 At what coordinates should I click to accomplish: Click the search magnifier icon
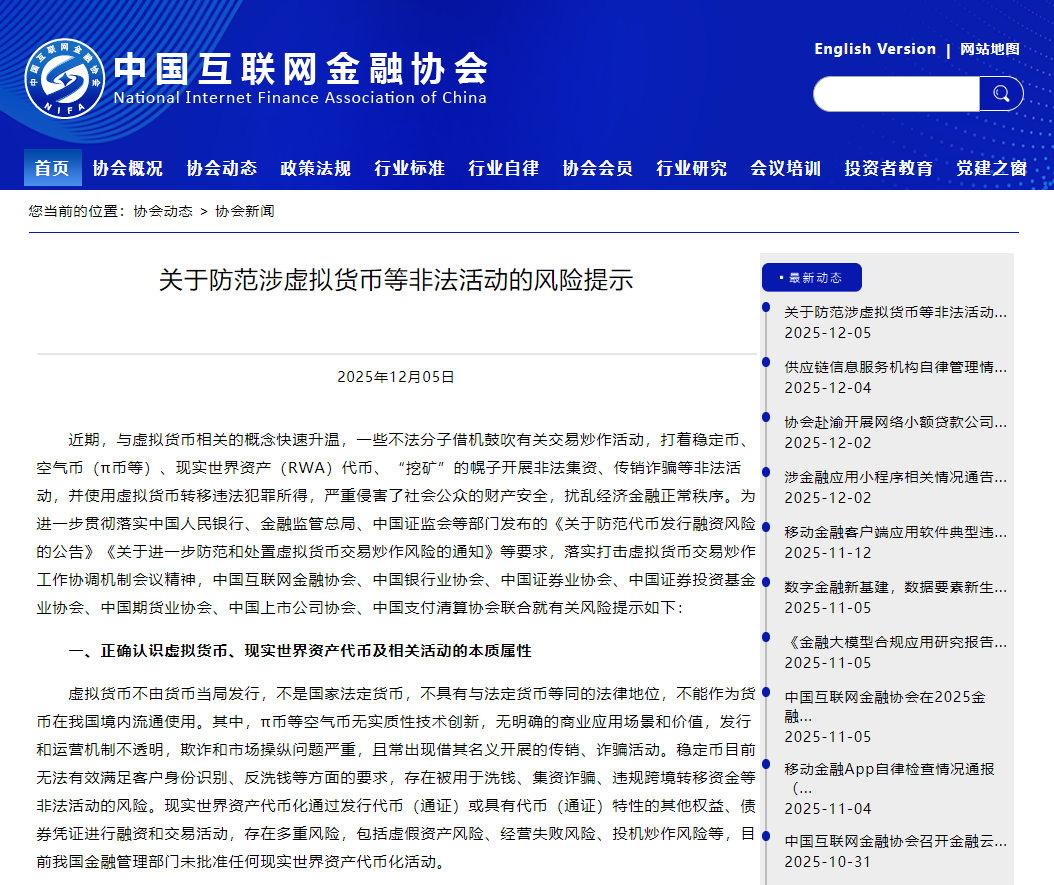coord(1000,93)
